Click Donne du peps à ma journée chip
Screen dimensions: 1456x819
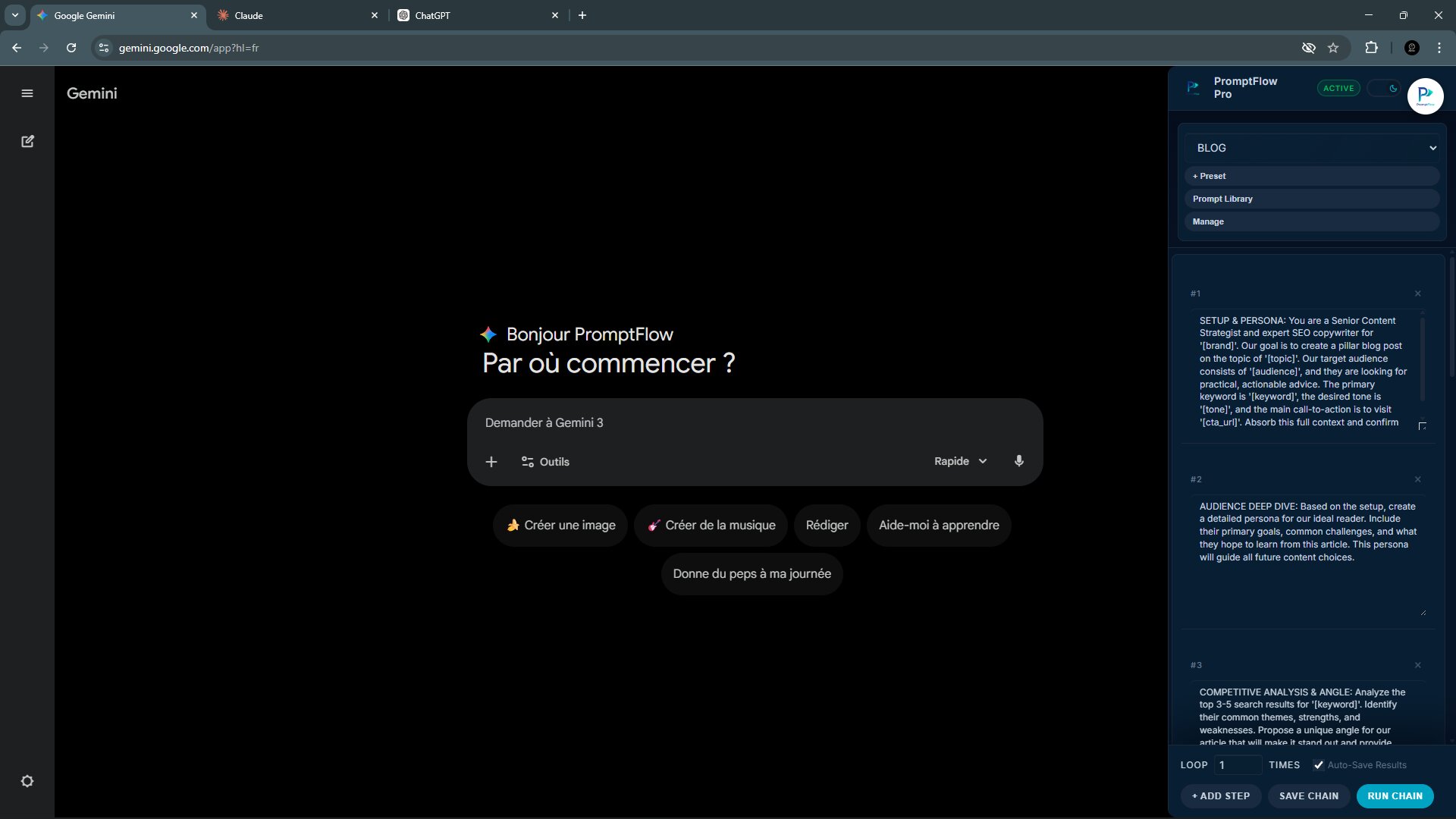[752, 574]
